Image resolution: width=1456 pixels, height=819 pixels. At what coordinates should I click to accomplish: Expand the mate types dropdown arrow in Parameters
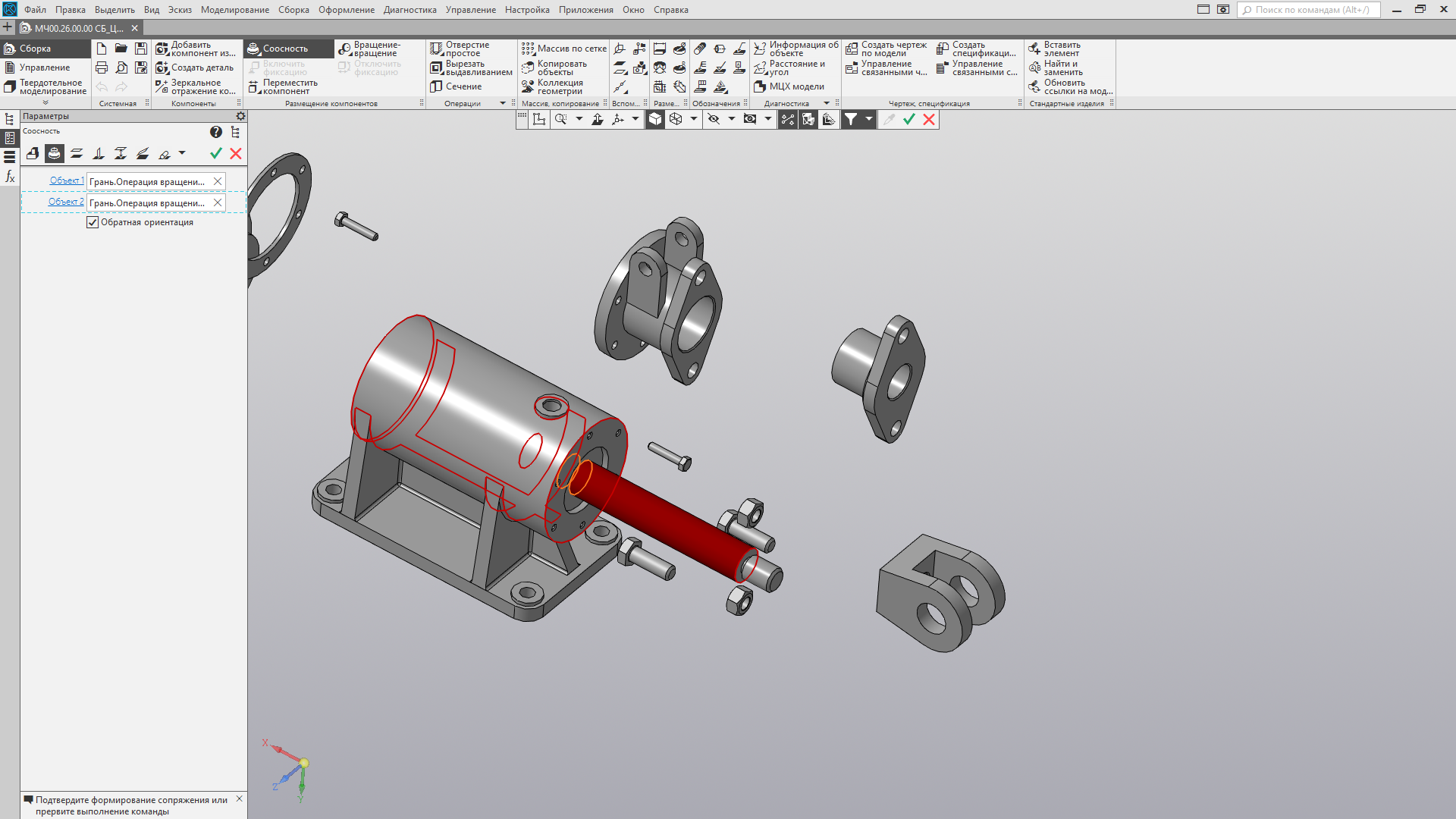(182, 153)
